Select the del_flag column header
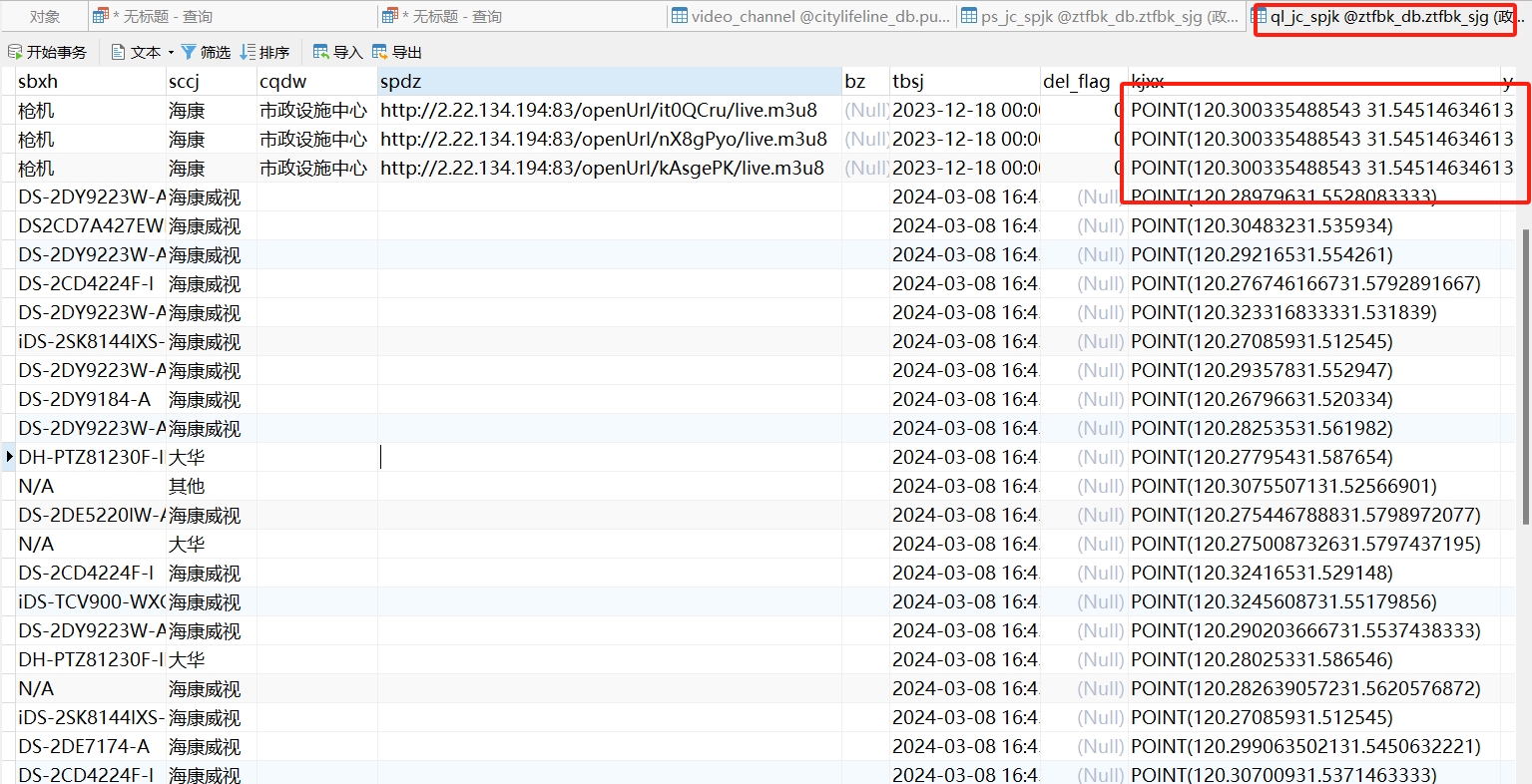Viewport: 1532px width, 784px height. pyautogui.click(x=1084, y=82)
